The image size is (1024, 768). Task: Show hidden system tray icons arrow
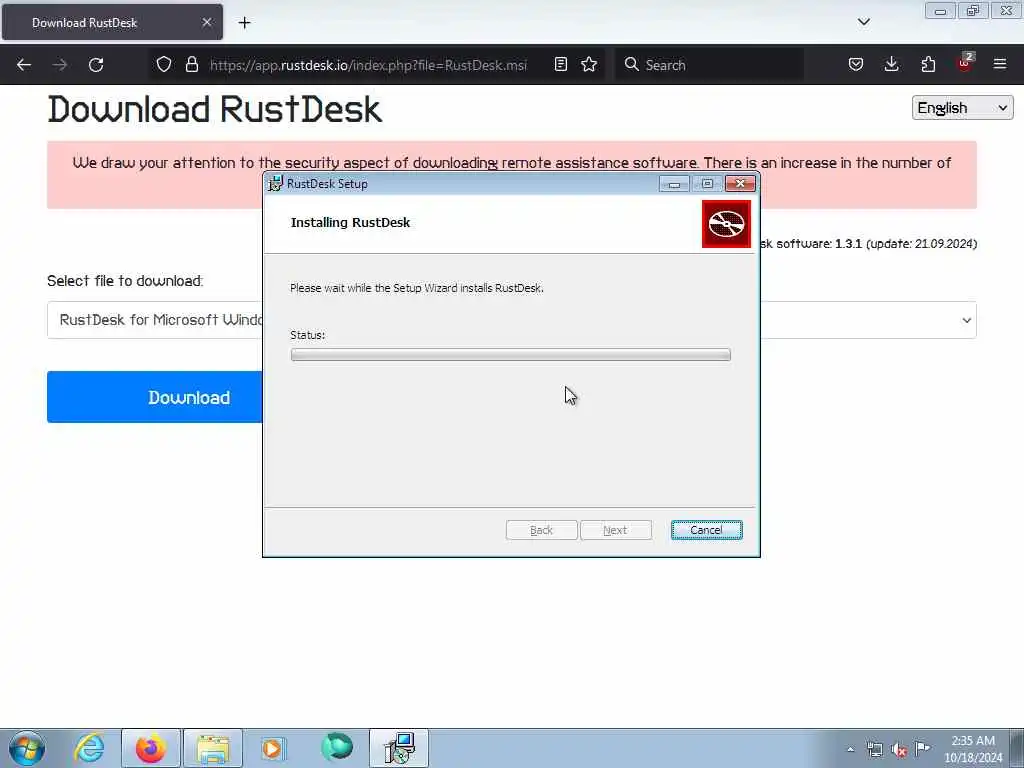[x=850, y=750]
